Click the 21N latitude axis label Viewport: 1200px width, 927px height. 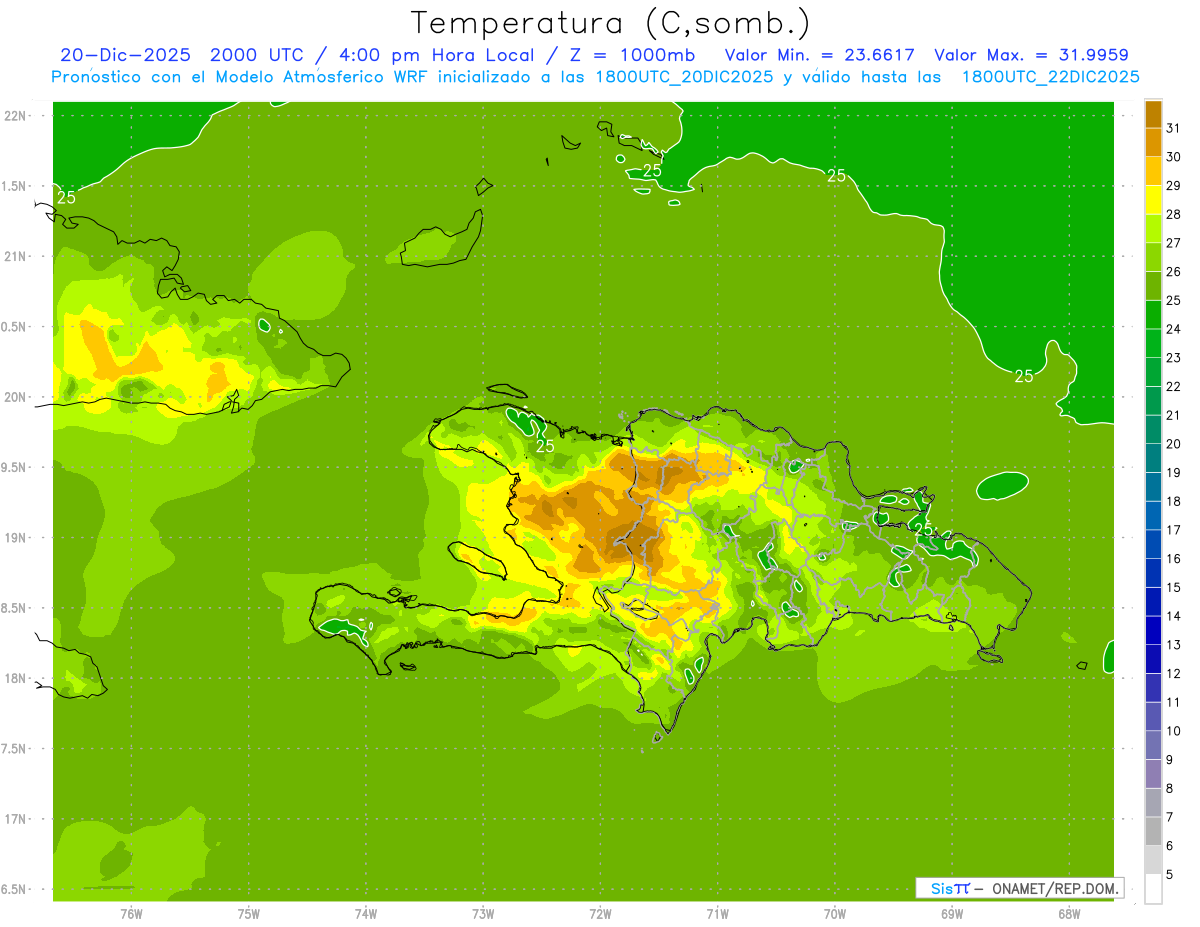point(16,256)
